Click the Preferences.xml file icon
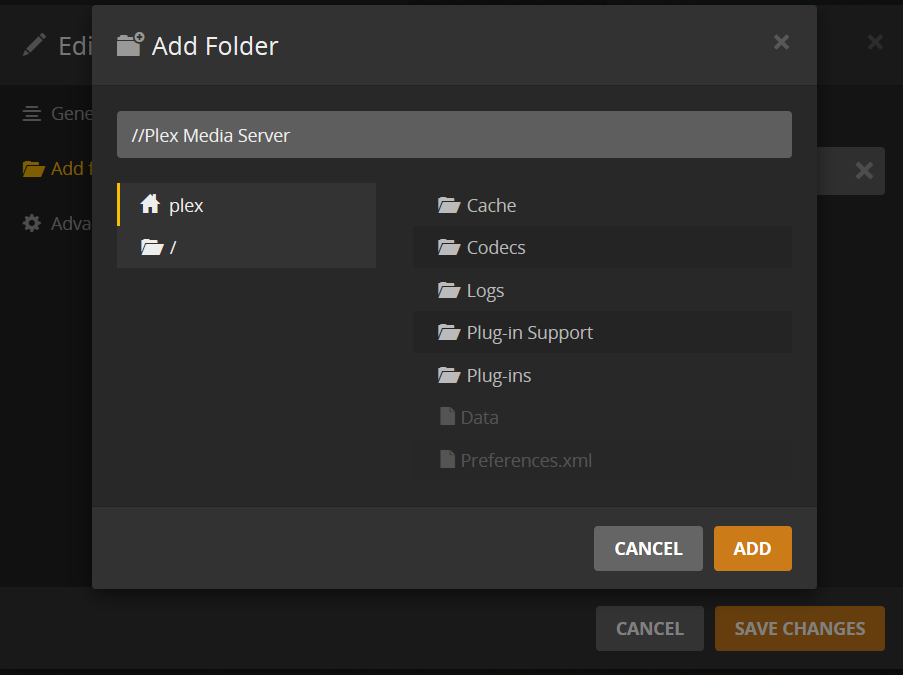Screen dimensions: 903x675 447,460
